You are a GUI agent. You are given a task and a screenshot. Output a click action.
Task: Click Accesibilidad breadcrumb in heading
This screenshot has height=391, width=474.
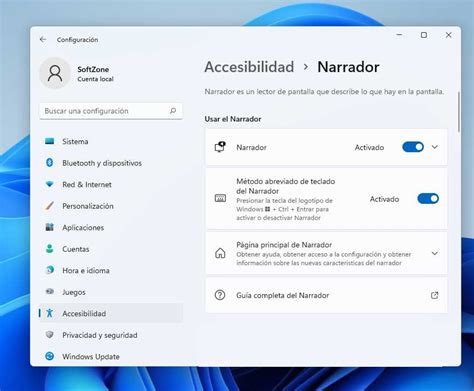[x=249, y=67]
